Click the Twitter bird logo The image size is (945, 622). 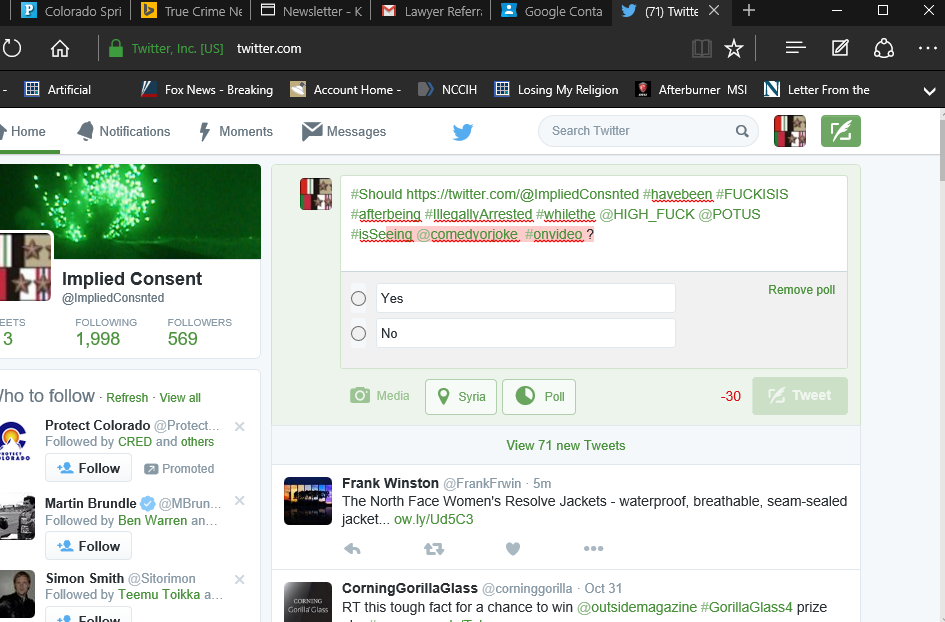pyautogui.click(x=463, y=131)
